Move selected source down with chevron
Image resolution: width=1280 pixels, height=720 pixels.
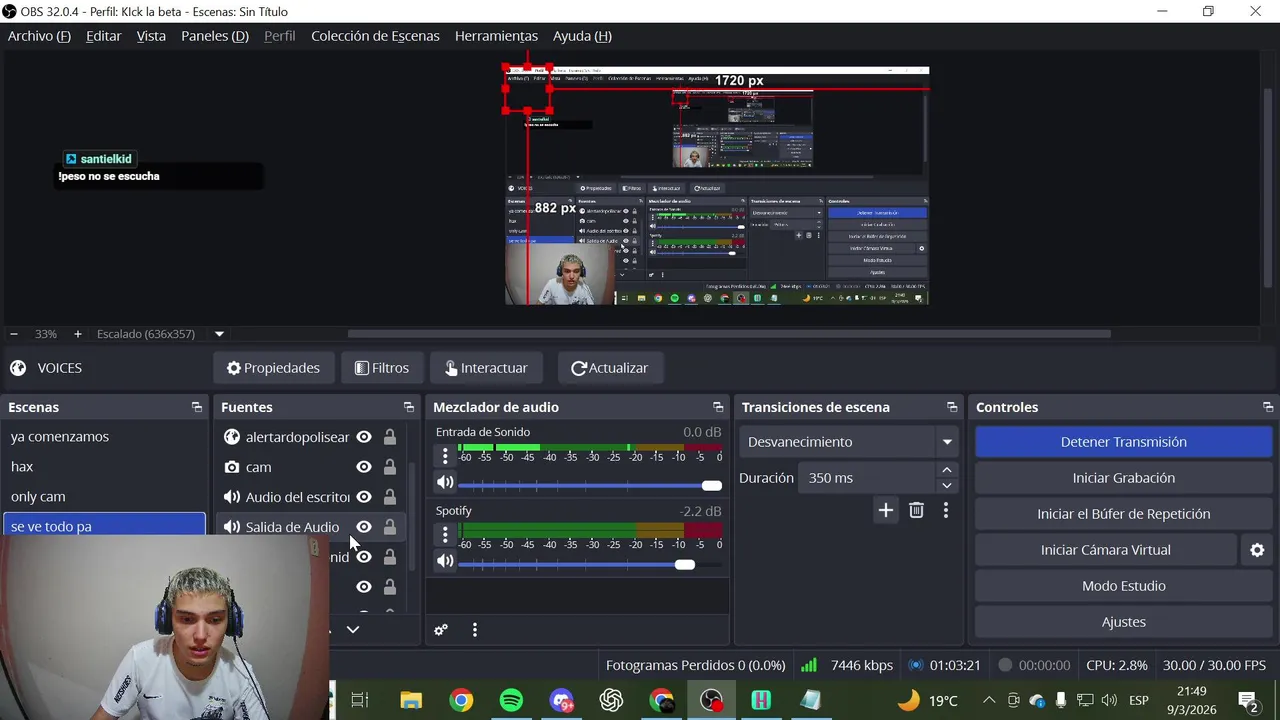(x=353, y=630)
